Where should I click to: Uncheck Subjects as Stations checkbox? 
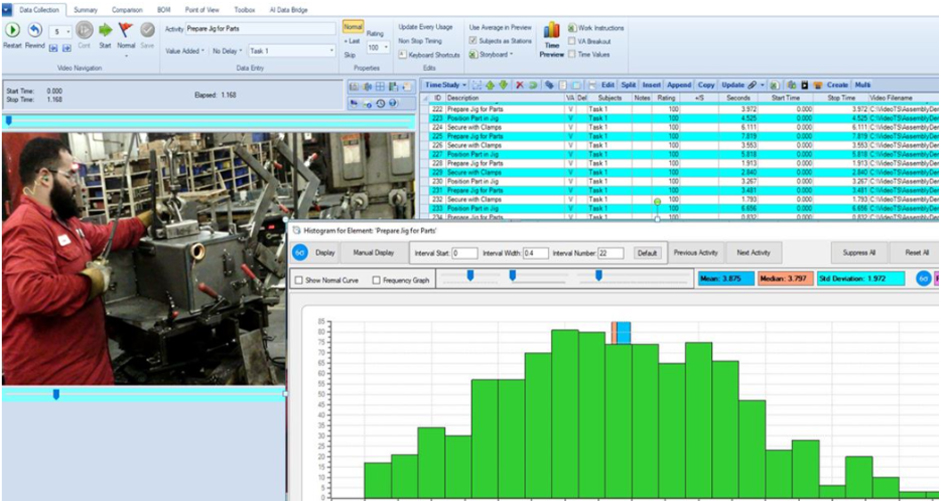473,41
